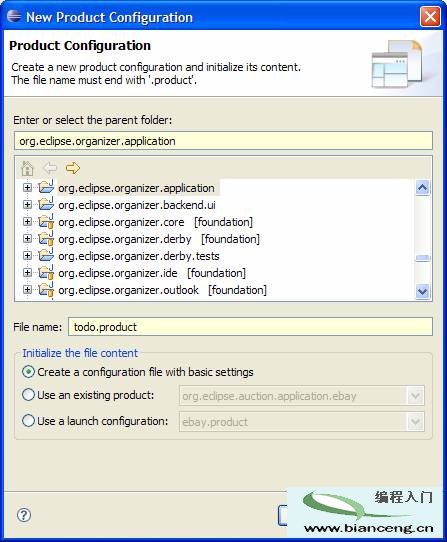Expand the org.eclipse.organizer.derby tree node
This screenshot has height=542, width=447.
coord(27,239)
